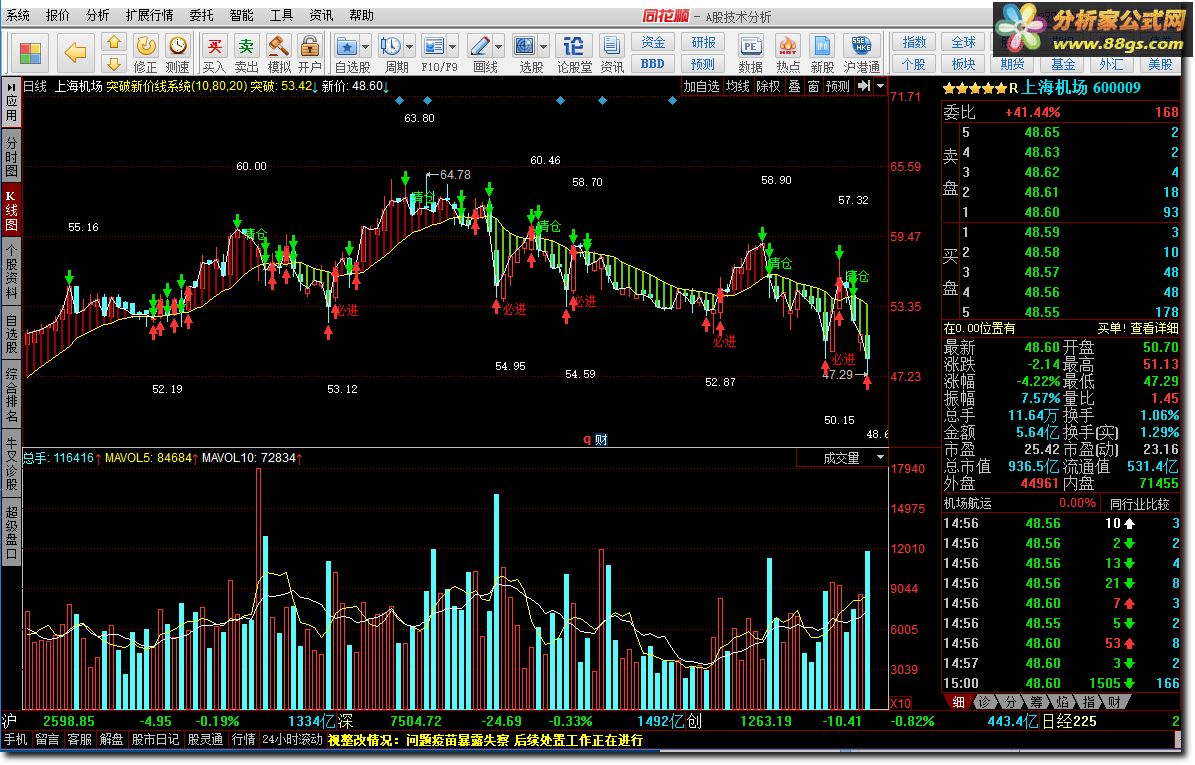The height and width of the screenshot is (765, 1195).
Task: Click the 资讯 news document icon
Action: [x=610, y=46]
